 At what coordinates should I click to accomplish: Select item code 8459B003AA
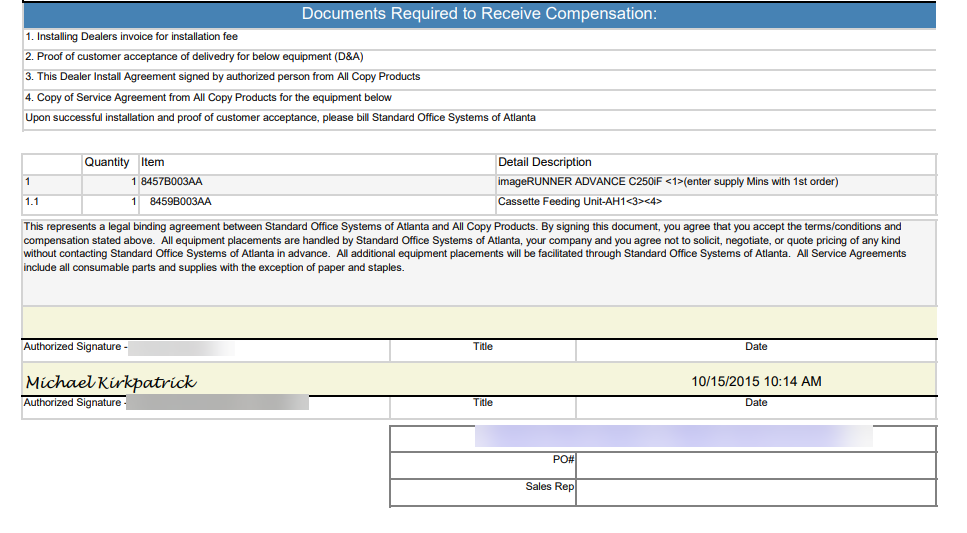(181, 202)
